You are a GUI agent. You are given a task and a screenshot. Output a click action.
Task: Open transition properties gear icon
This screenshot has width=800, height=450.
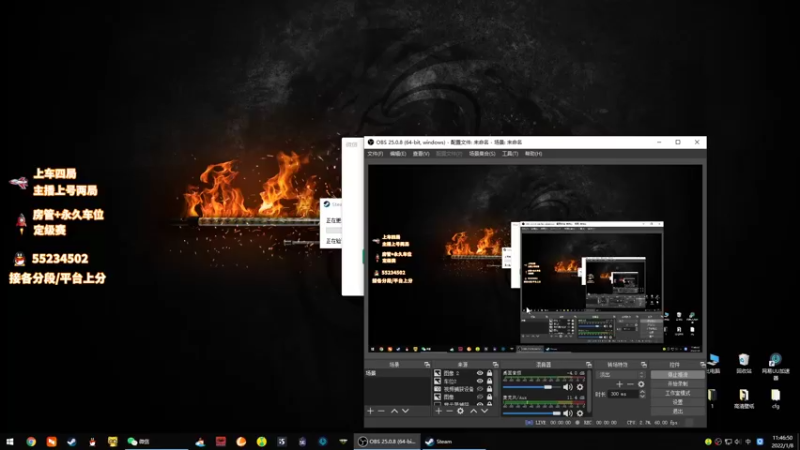642,384
